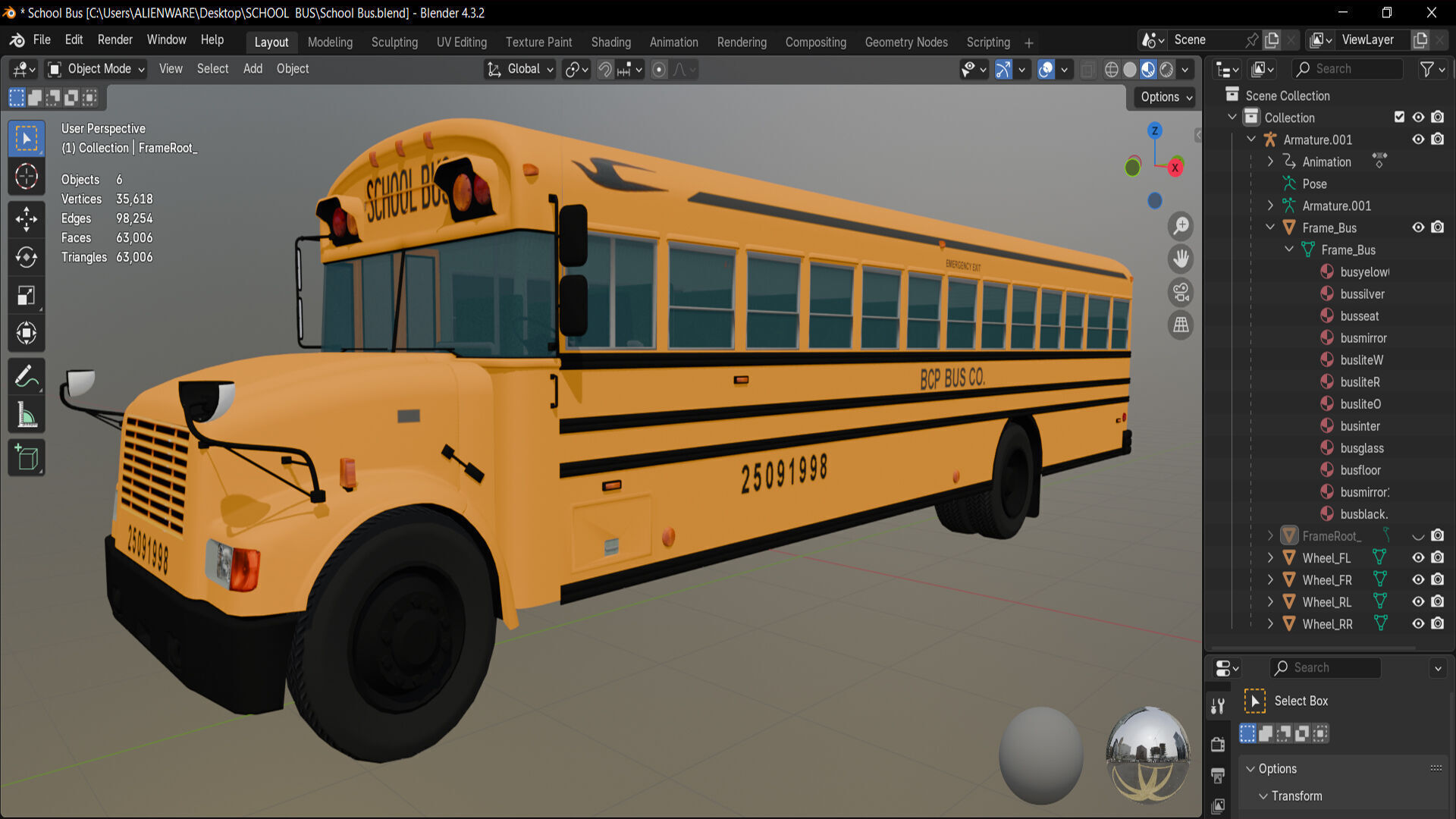Toggle Collection exclude checkbox
This screenshot has width=1456, height=819.
tap(1399, 118)
